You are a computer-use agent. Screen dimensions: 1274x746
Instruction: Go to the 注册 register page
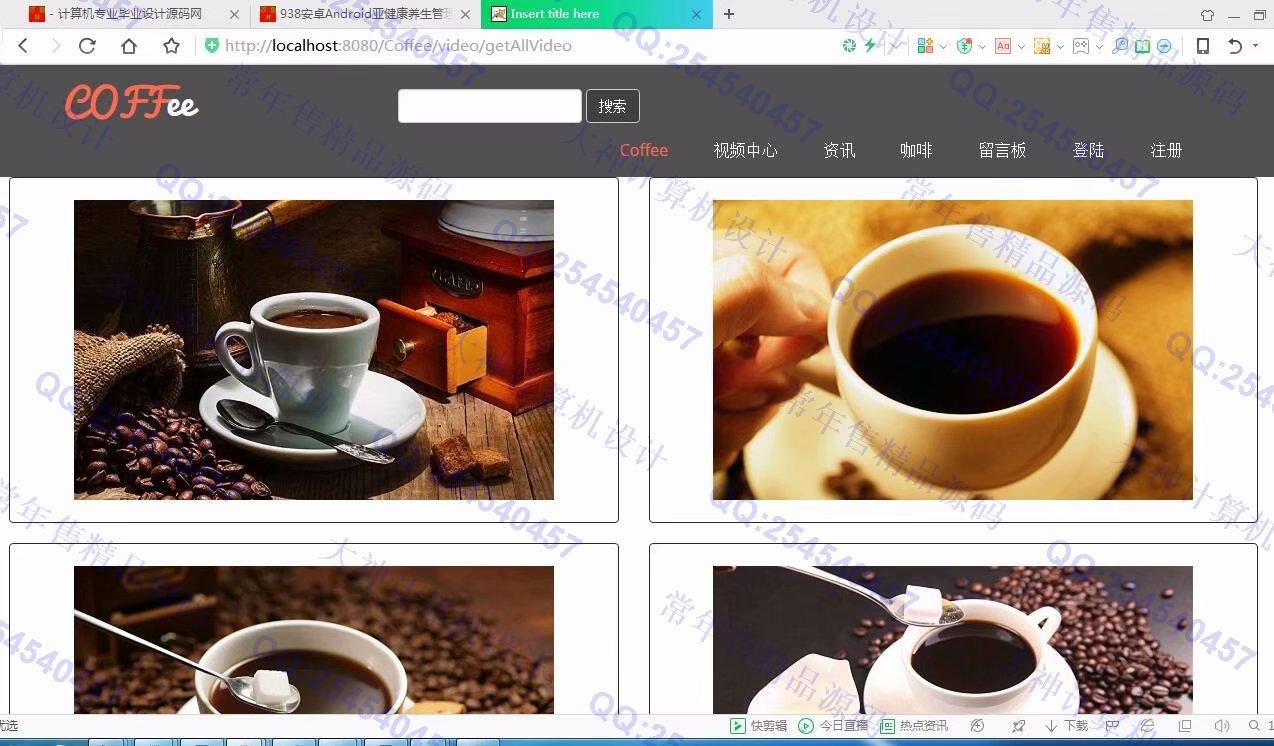point(1166,150)
